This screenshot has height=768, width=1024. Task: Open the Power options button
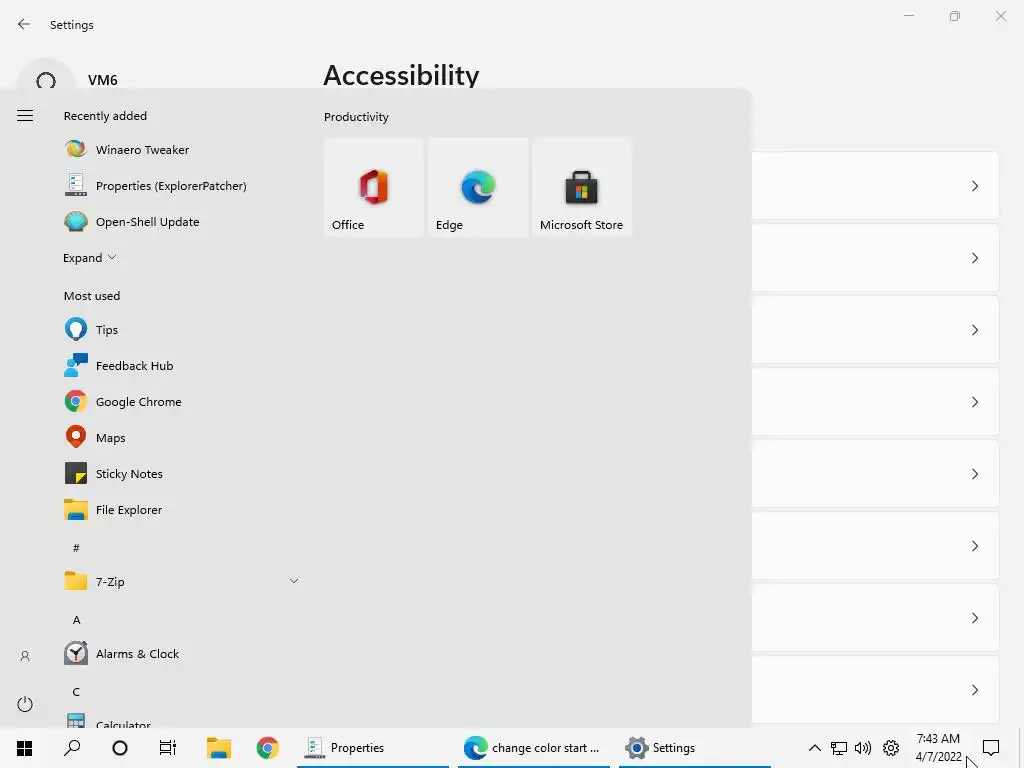coord(25,704)
